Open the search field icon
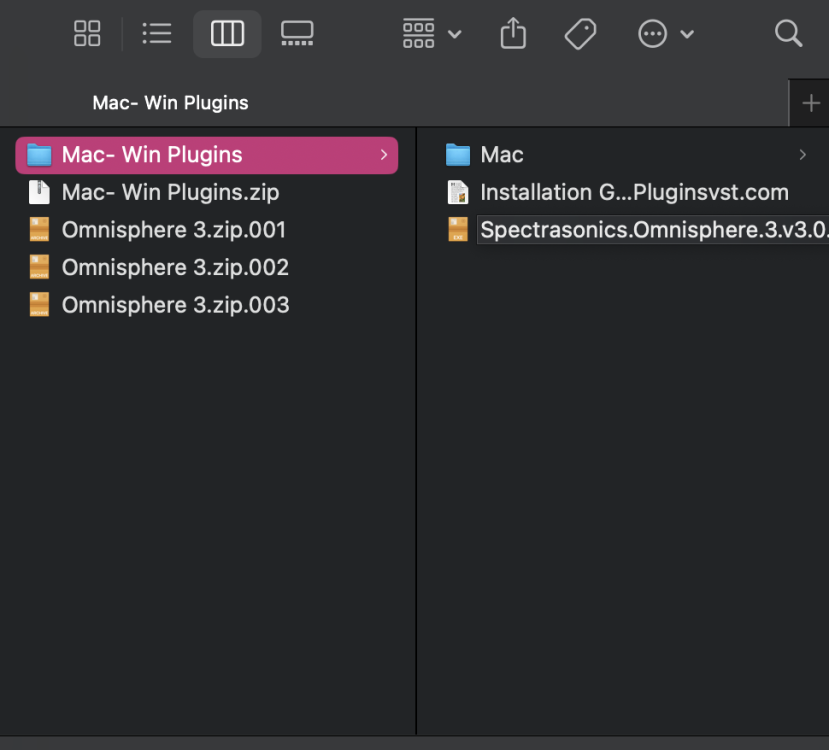Screen dimensions: 829x750 (x=788, y=33)
